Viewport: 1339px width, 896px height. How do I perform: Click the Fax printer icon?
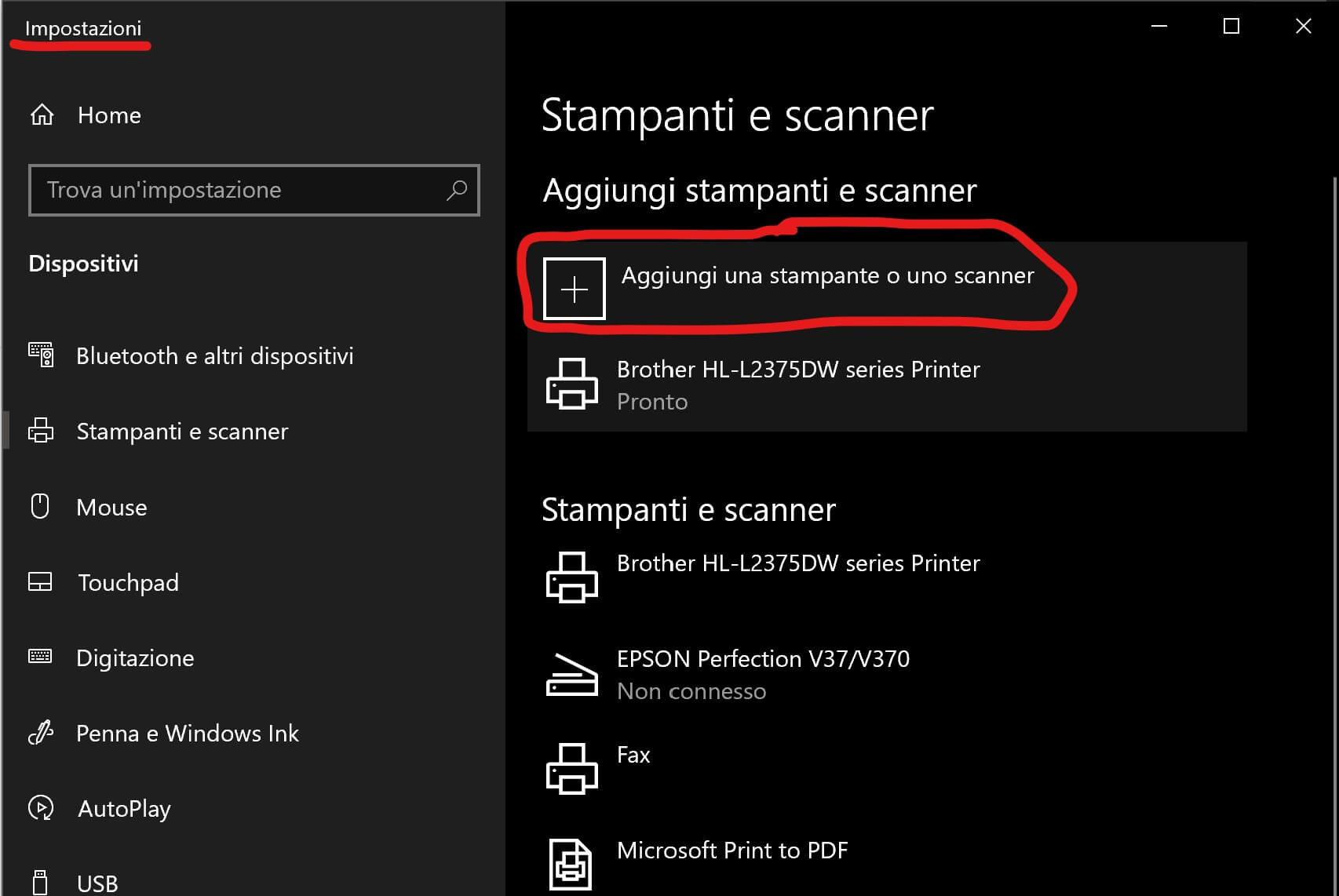pos(571,769)
